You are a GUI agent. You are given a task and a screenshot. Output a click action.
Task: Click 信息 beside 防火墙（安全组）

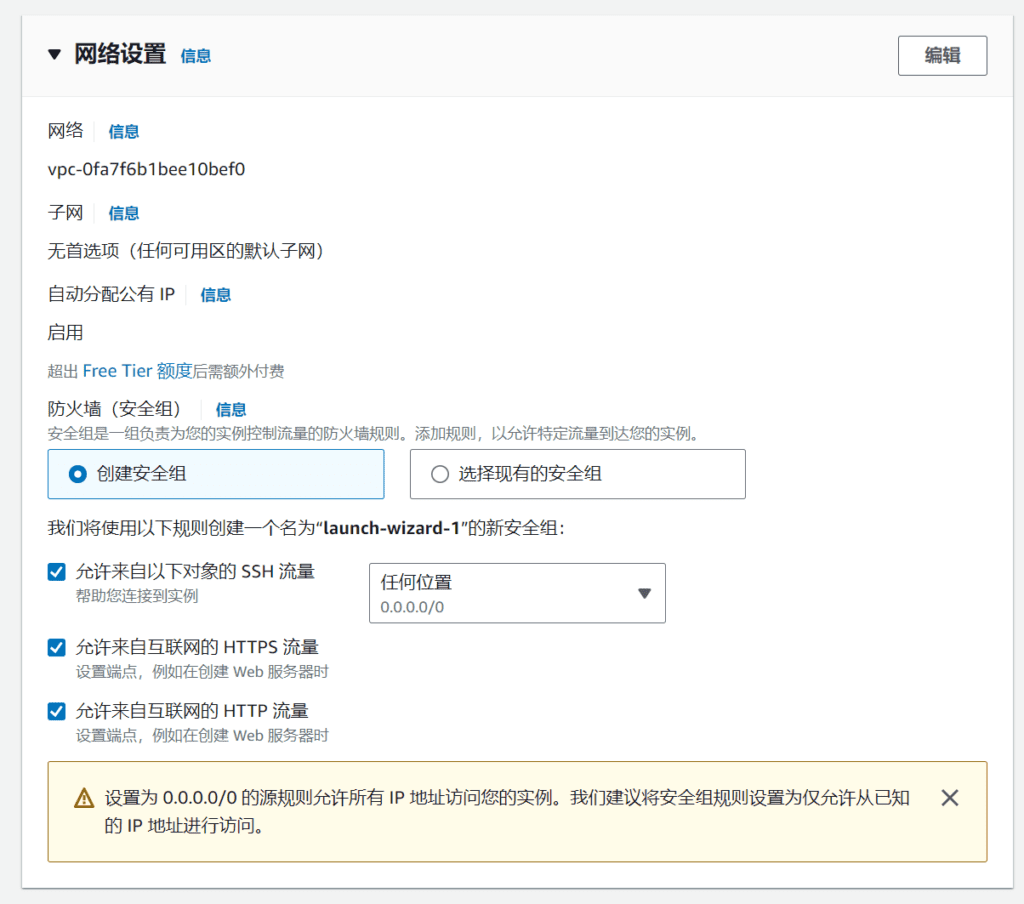[x=231, y=408]
